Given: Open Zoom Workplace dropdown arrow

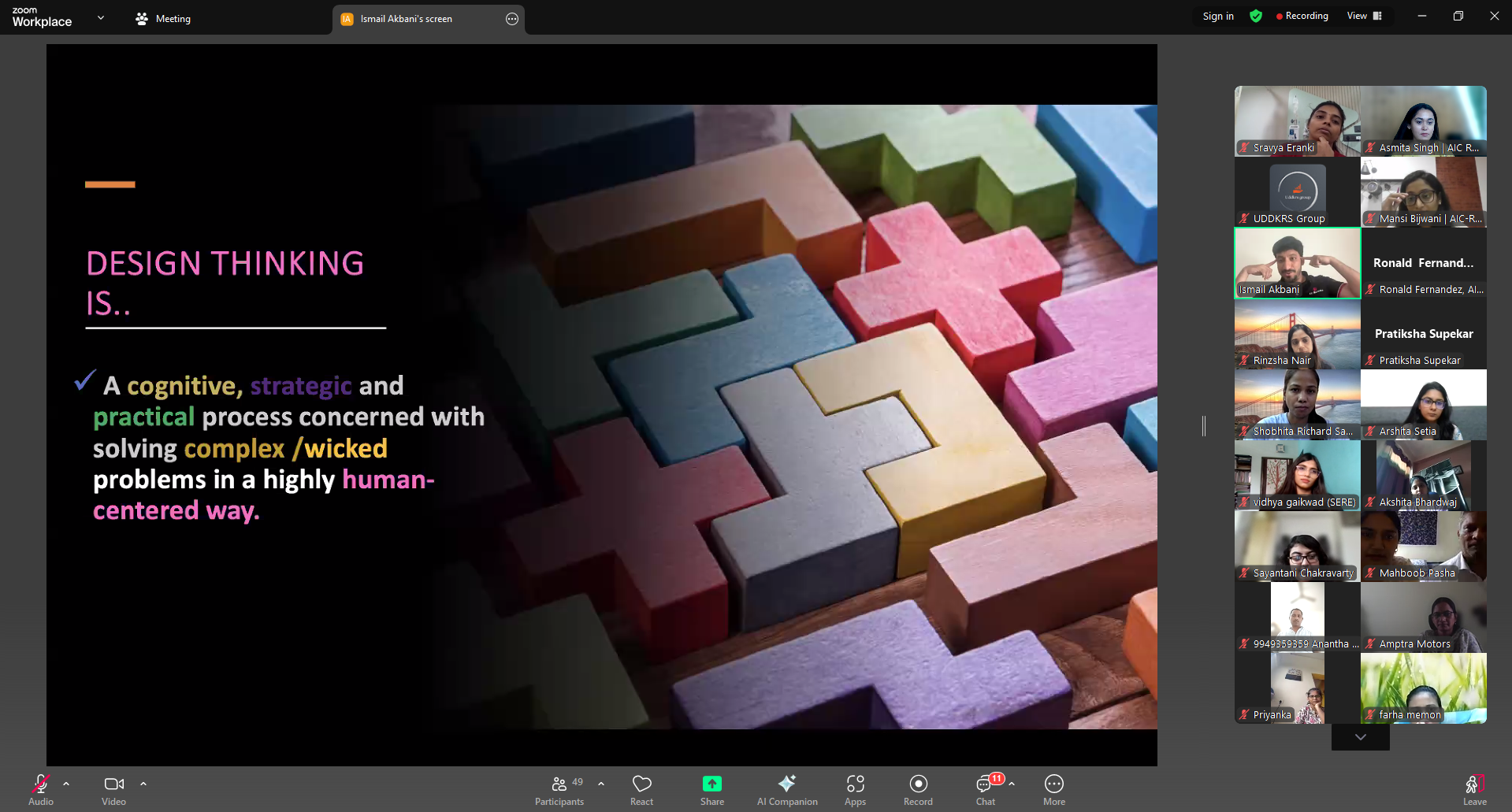Looking at the screenshot, I should pos(101,17).
